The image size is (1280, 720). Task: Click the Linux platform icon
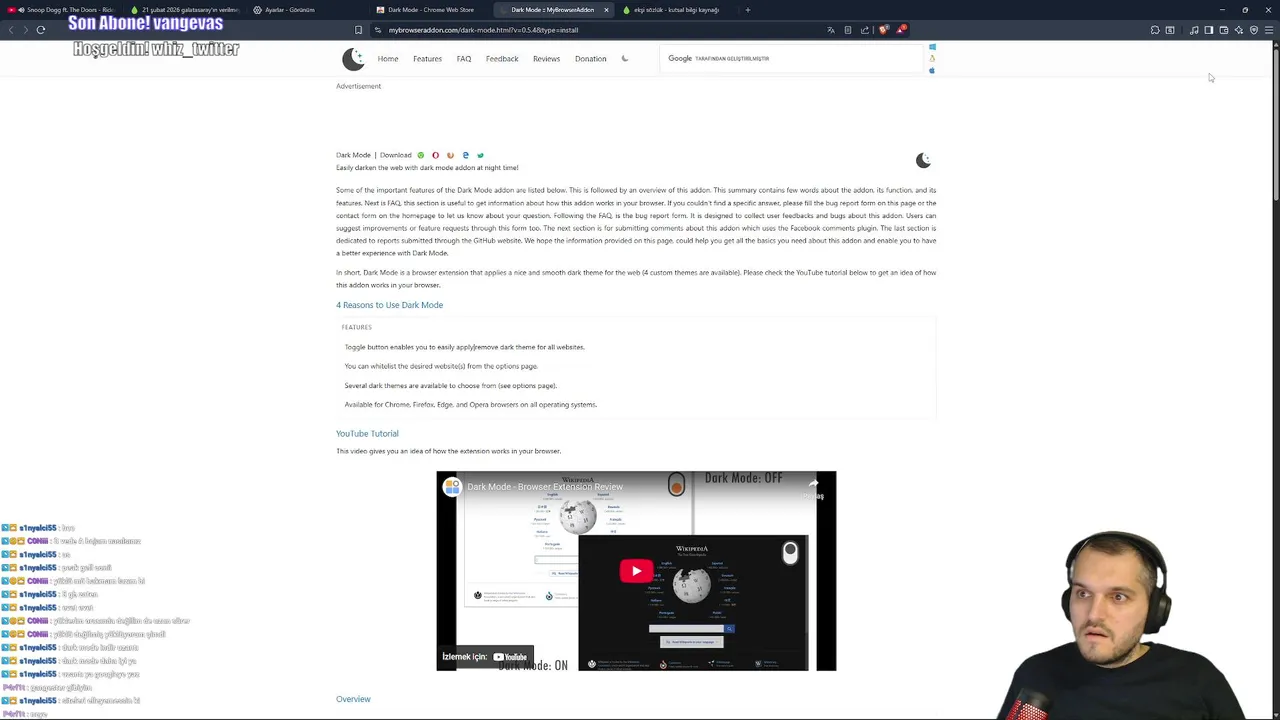pyautogui.click(x=932, y=59)
